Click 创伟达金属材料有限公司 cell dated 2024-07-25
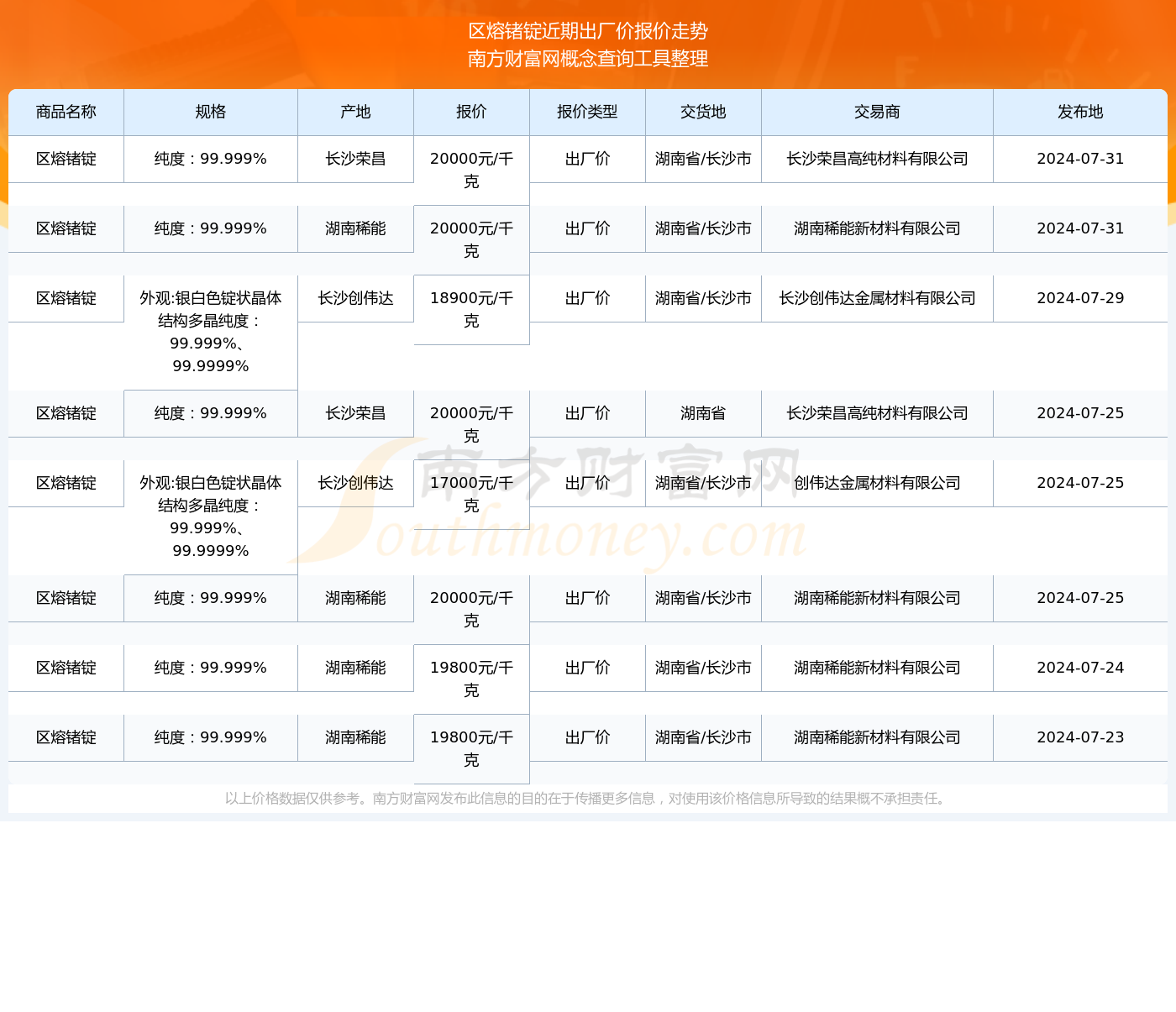 click(878, 484)
